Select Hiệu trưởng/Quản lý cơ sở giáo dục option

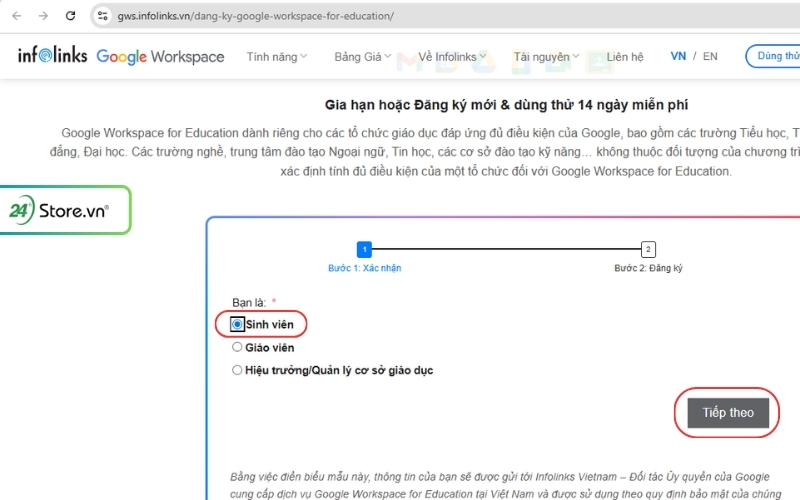(x=237, y=370)
